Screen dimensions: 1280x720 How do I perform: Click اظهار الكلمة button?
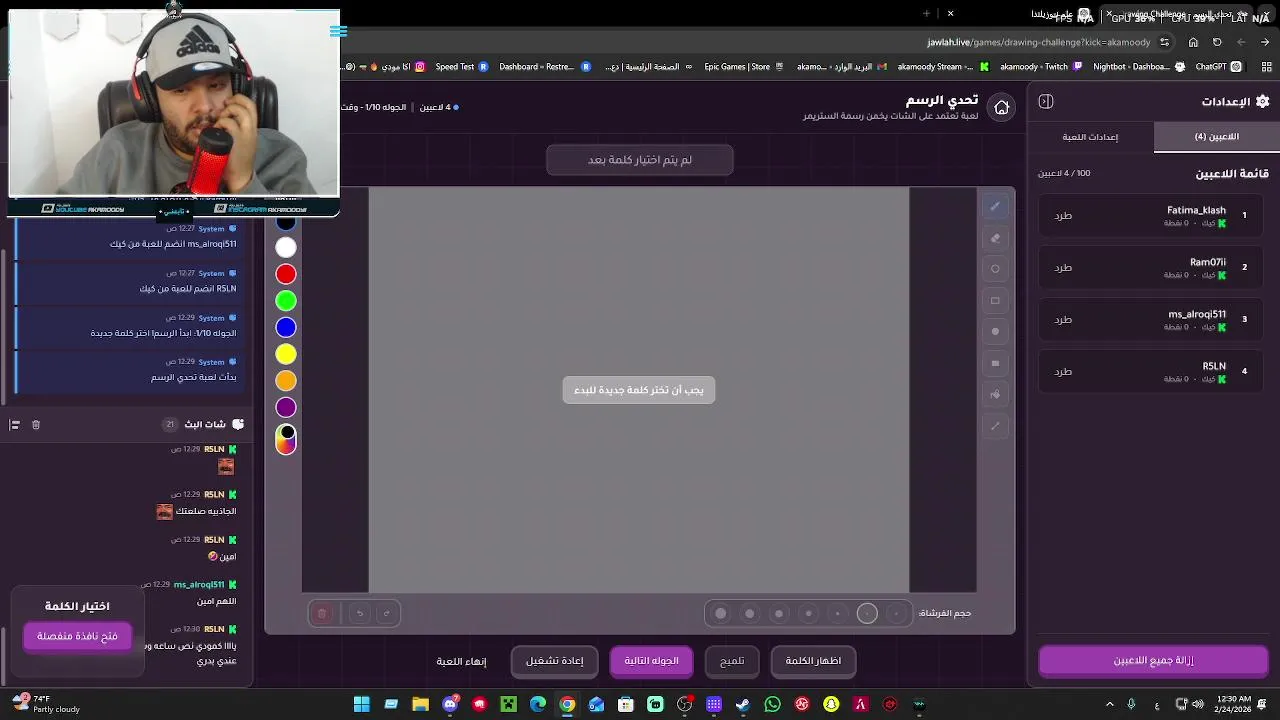tap(813, 661)
